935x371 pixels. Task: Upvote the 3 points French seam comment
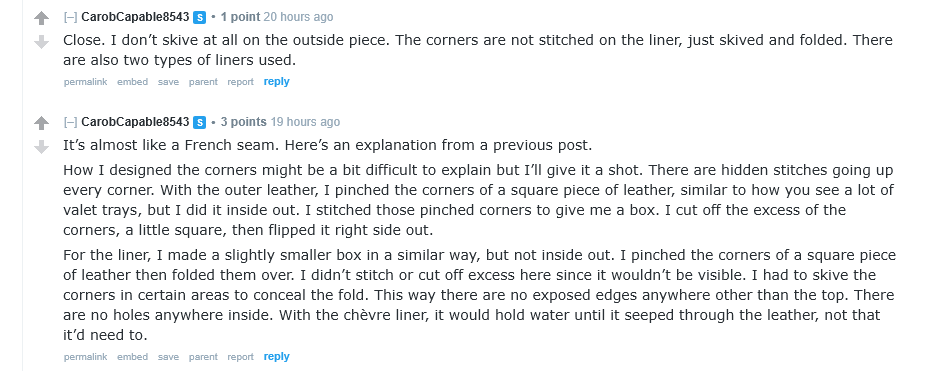(41, 123)
